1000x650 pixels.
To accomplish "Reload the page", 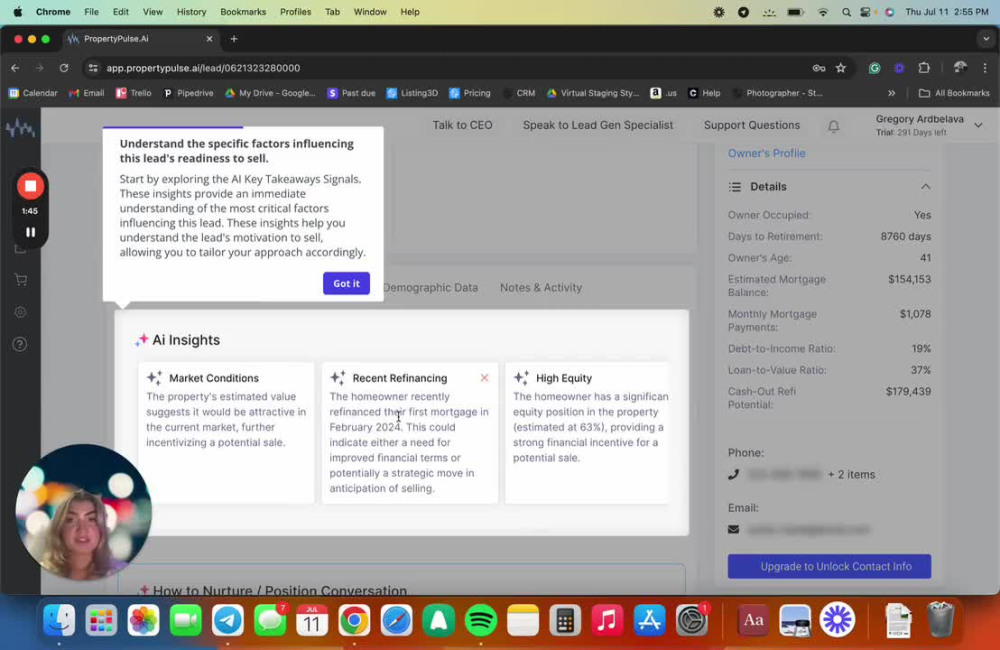I will click(64, 68).
